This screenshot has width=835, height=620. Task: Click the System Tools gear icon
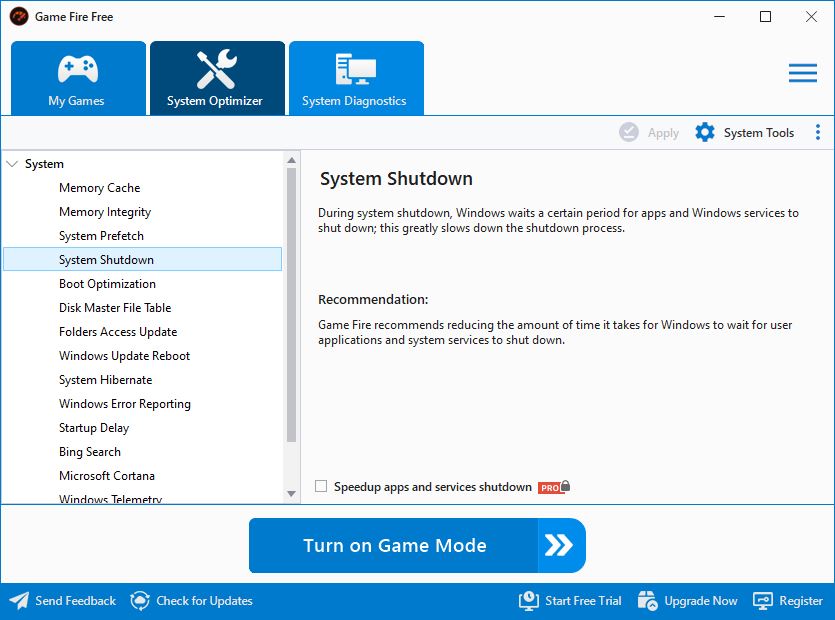coord(705,132)
